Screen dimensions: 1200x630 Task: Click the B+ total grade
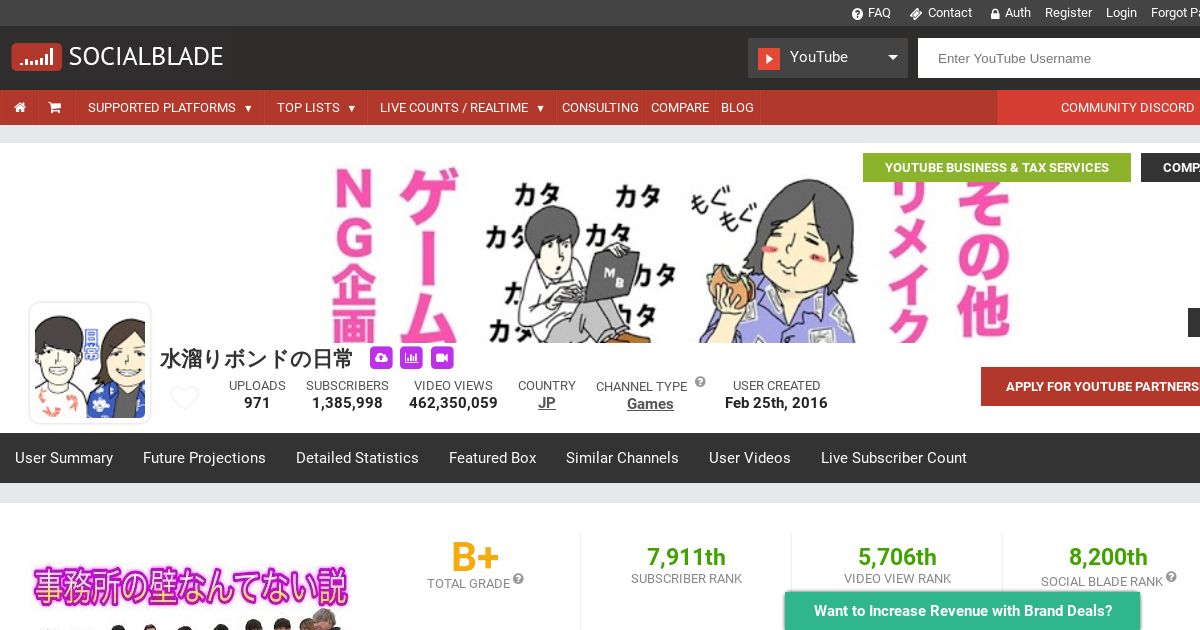(475, 557)
